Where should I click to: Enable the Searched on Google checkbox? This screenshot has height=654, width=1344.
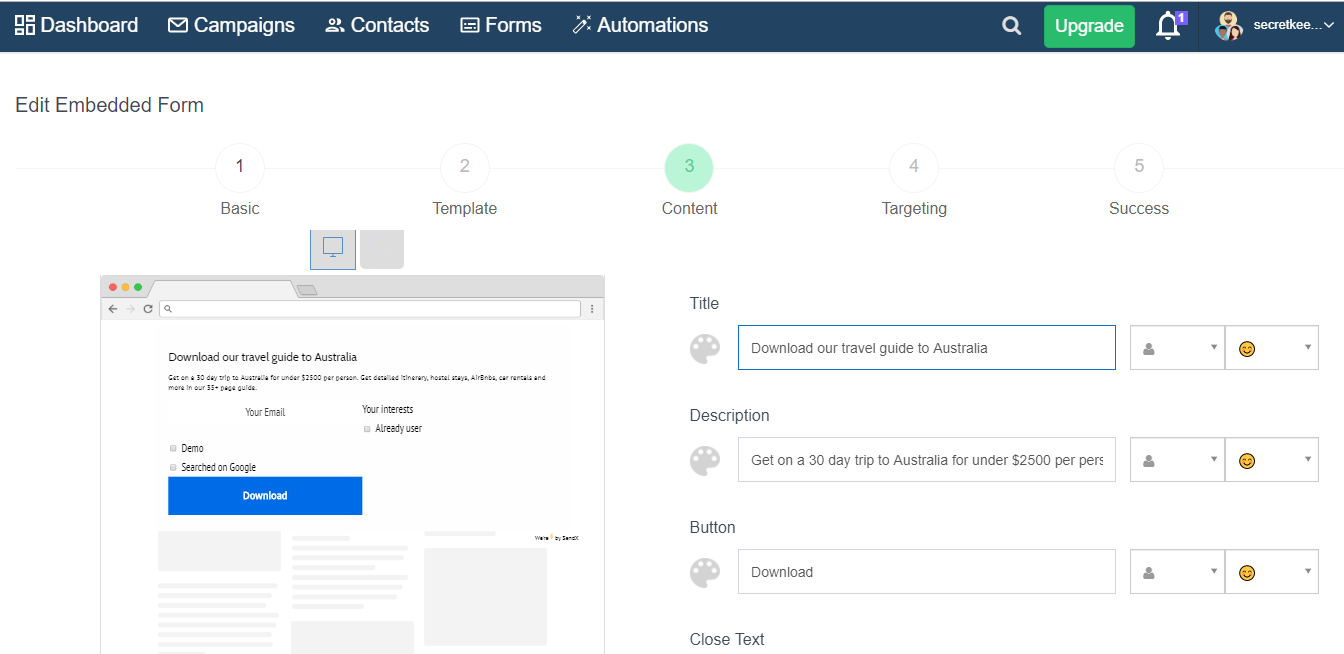pyautogui.click(x=172, y=466)
